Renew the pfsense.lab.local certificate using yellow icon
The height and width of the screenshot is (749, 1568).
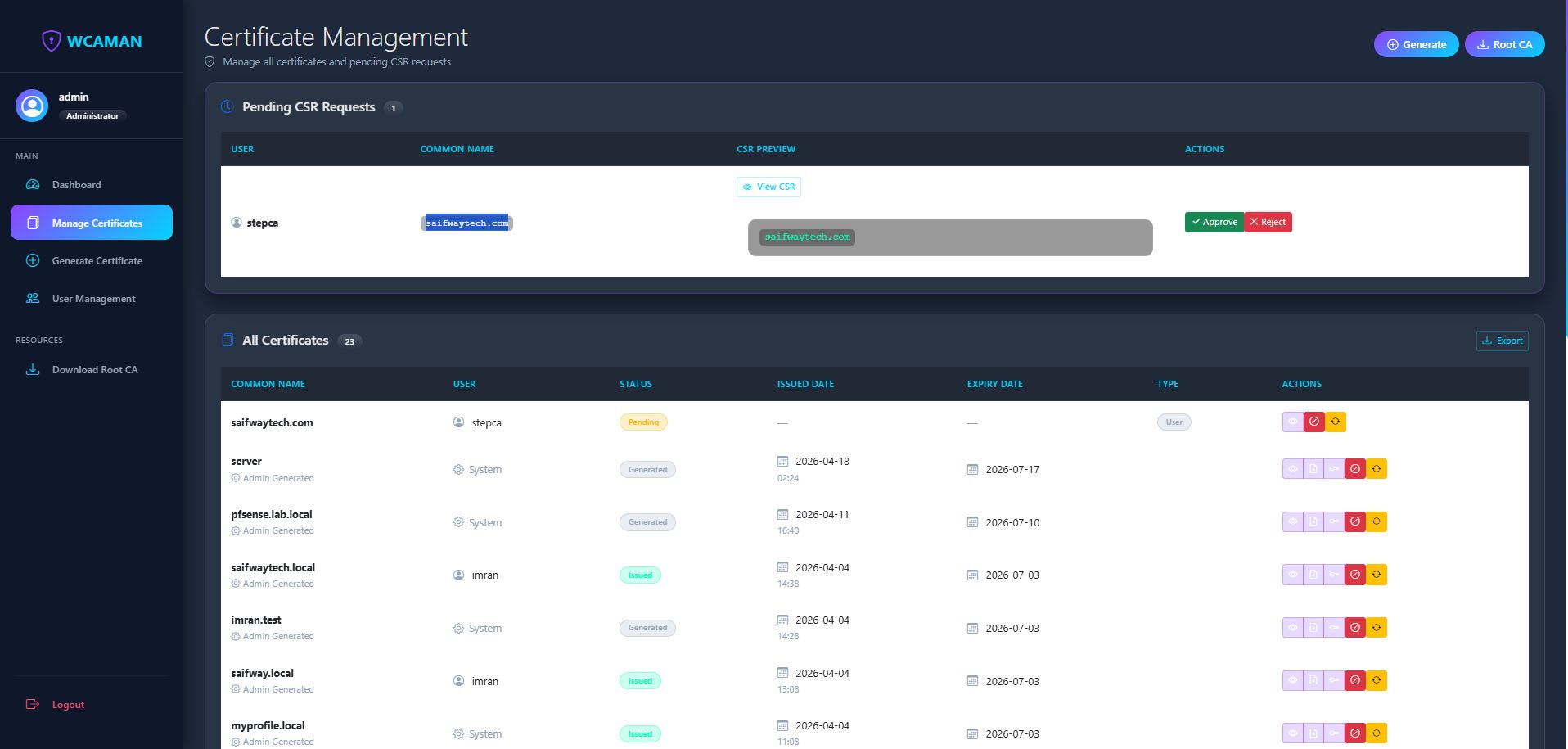1377,522
